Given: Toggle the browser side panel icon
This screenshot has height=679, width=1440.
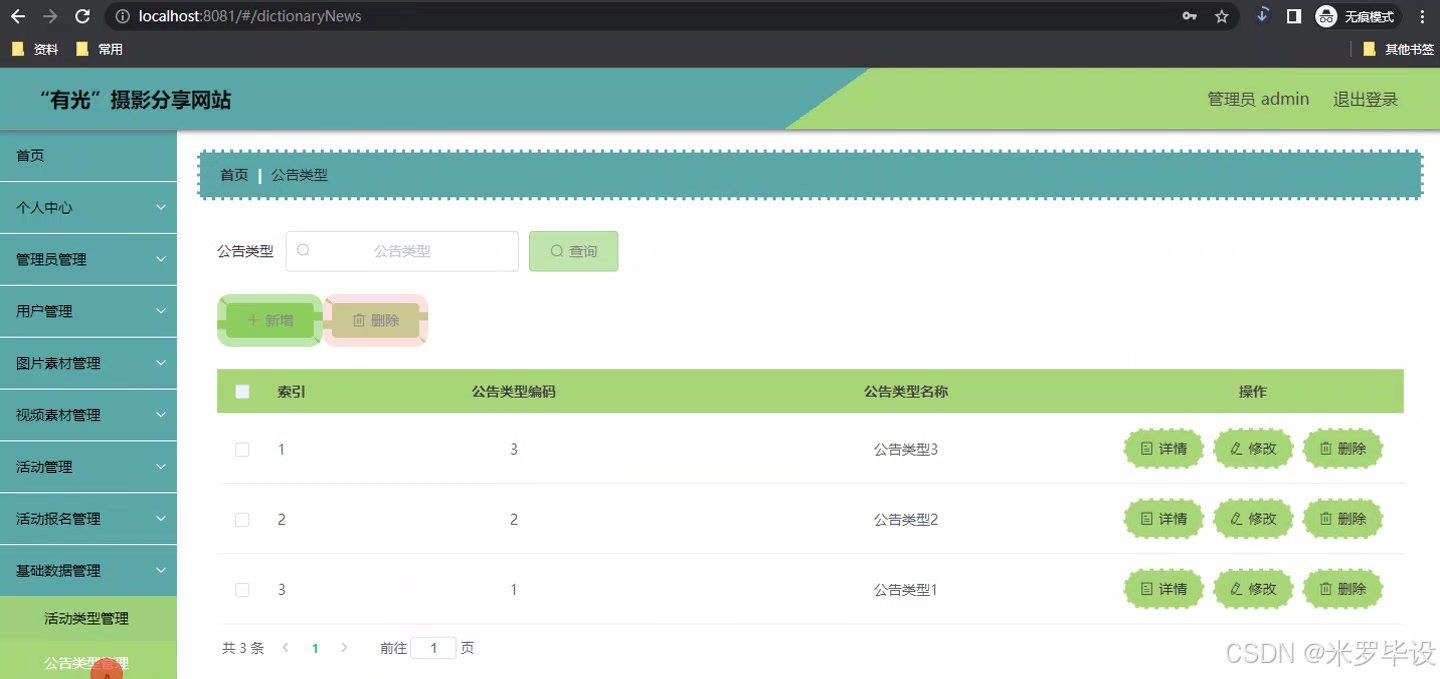Looking at the screenshot, I should click(x=1294, y=16).
